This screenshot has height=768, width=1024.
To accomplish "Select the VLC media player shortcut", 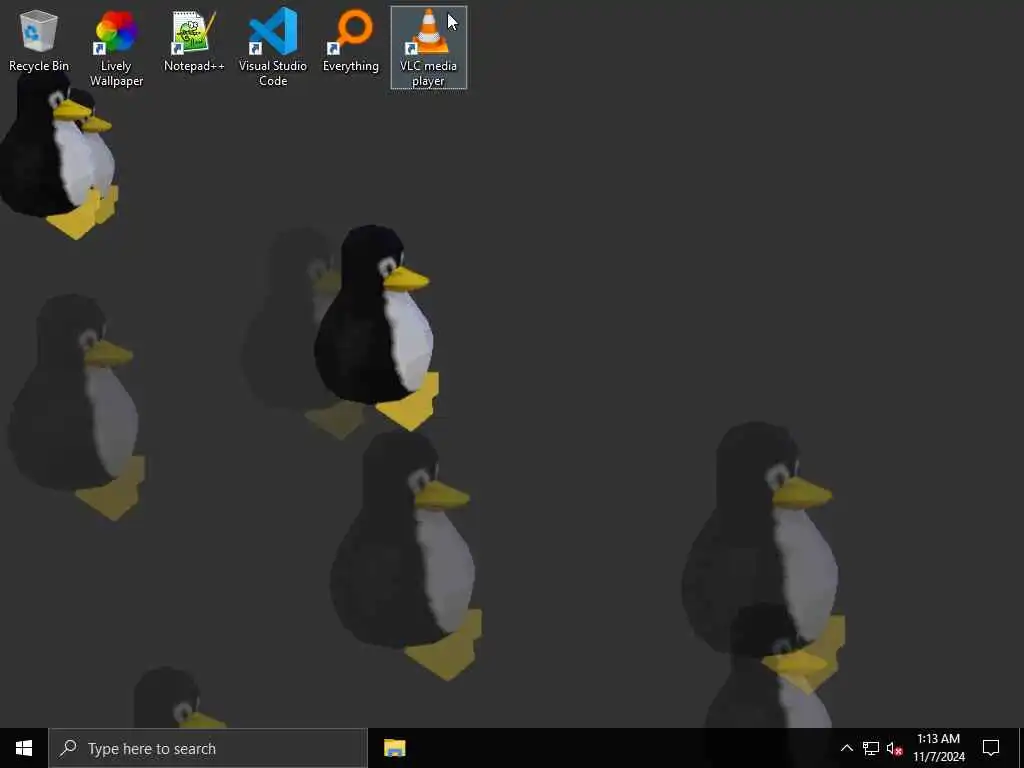I will tap(428, 48).
